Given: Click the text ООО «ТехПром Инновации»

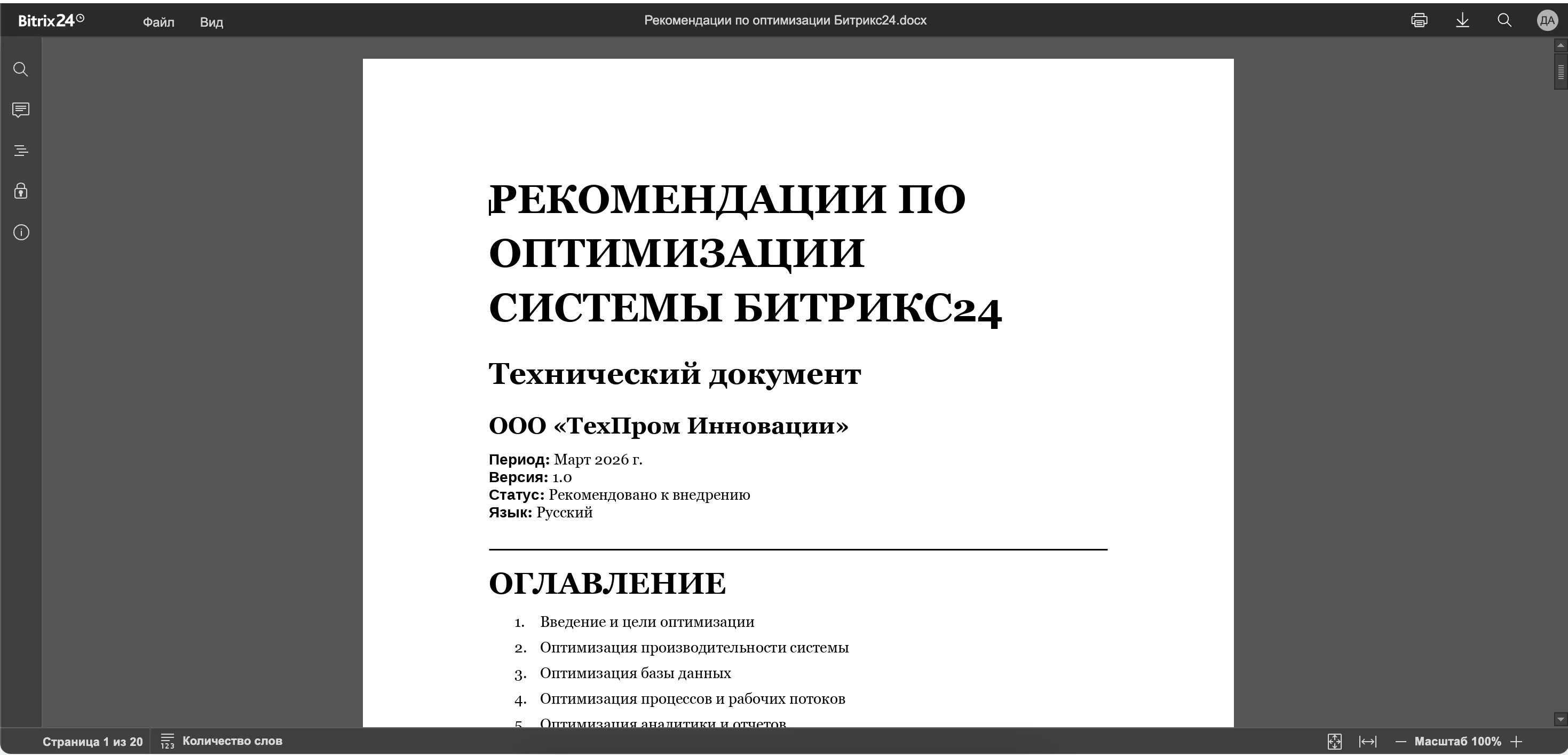Looking at the screenshot, I should pyautogui.click(x=668, y=425).
